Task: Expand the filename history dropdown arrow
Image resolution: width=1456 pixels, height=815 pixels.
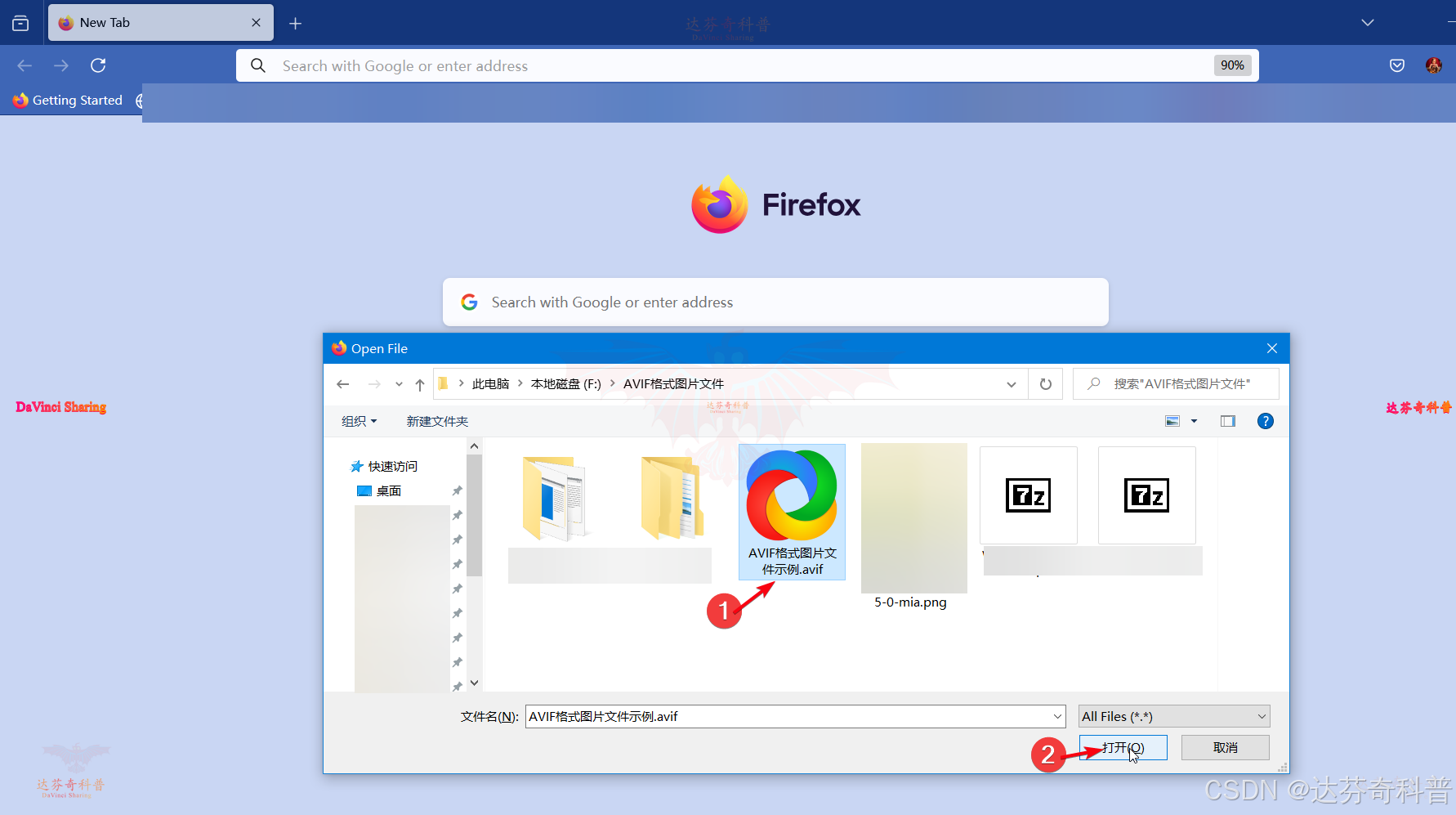Action: 1058,717
